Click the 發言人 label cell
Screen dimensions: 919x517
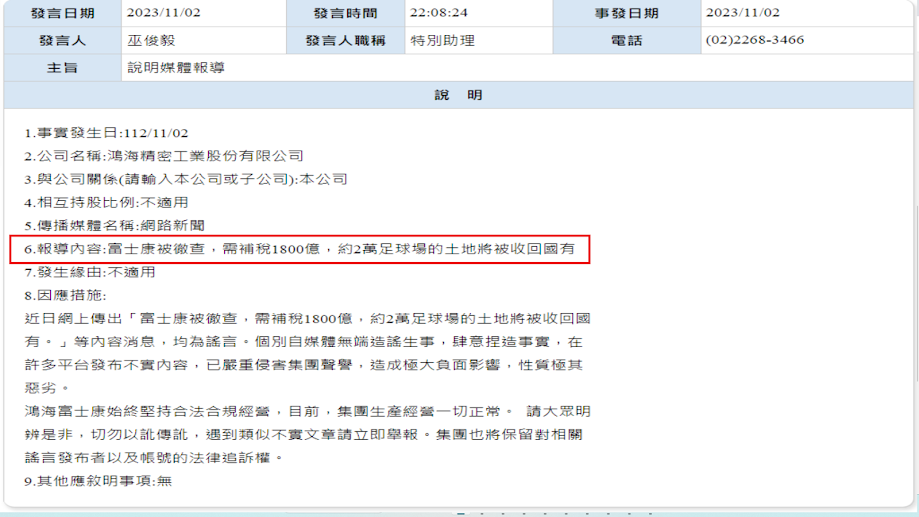pos(63,40)
